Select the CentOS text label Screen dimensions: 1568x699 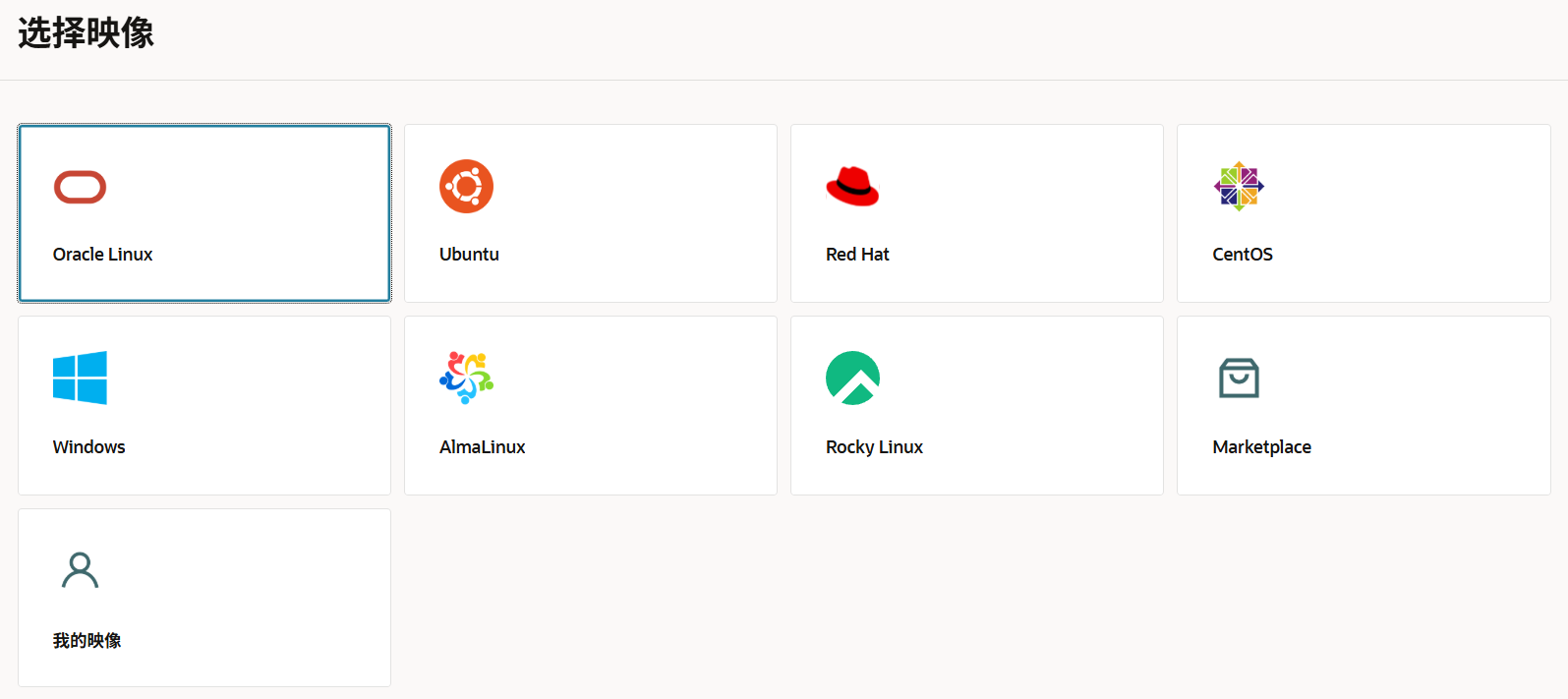(x=1243, y=255)
